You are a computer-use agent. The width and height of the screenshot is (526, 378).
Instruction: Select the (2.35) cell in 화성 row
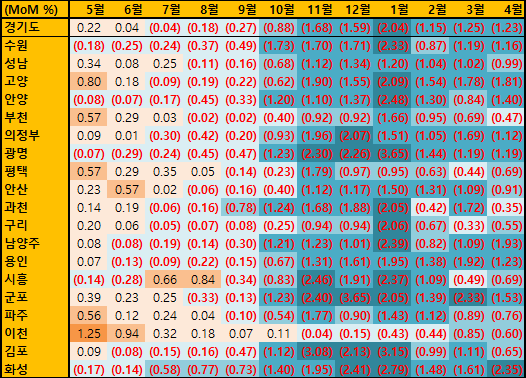tap(506, 369)
